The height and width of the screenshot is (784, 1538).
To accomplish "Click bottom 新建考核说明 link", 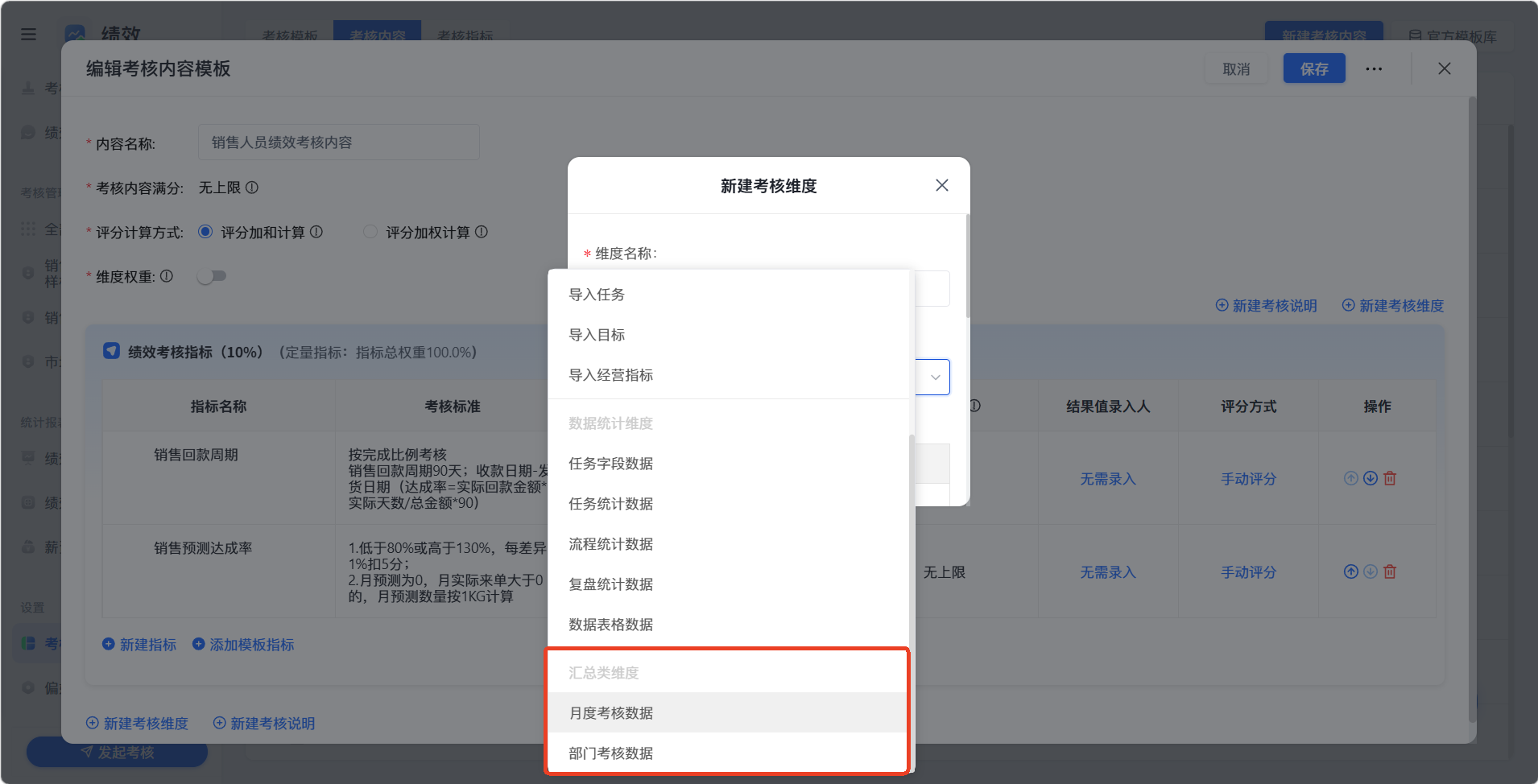I will point(263,723).
